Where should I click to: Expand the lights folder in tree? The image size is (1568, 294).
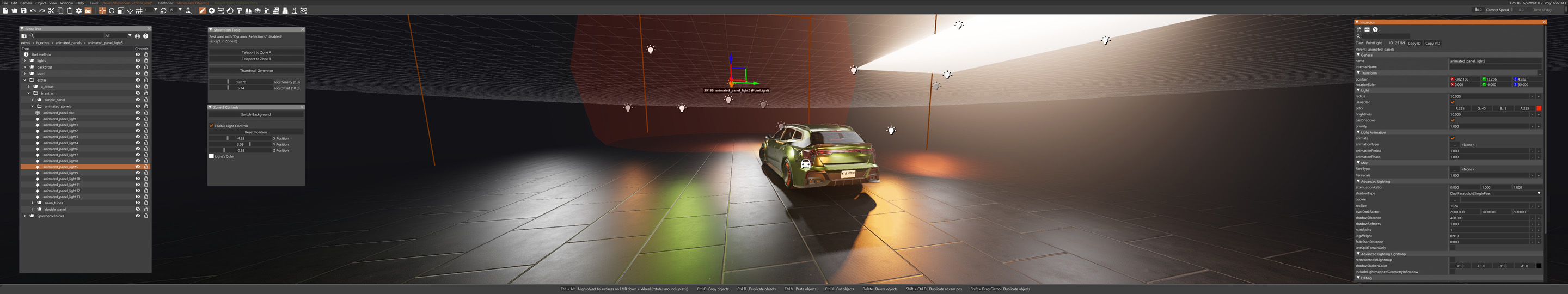click(x=25, y=61)
